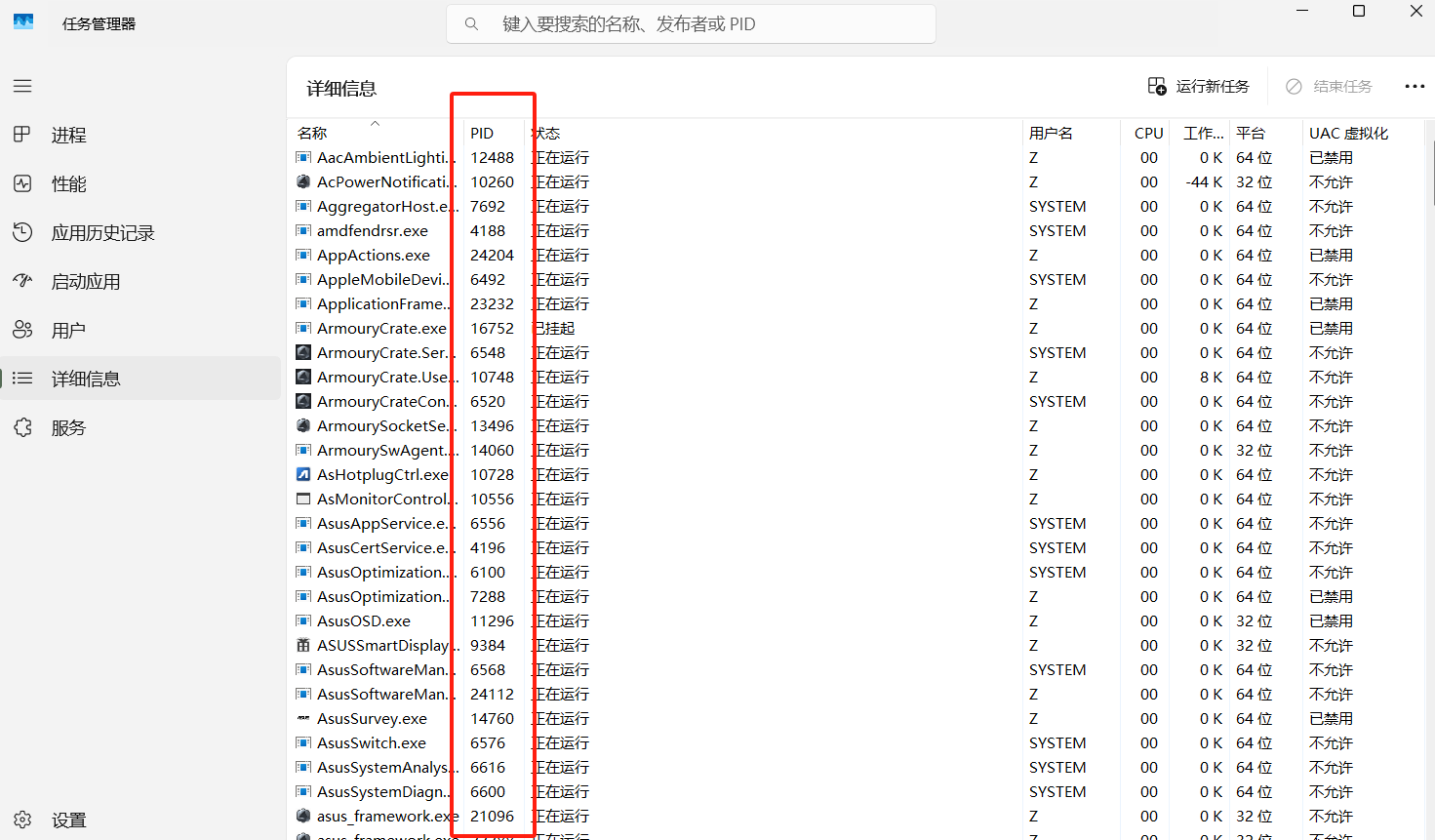The height and width of the screenshot is (840, 1435).
Task: Select the AsusSwitch.exe process name
Action: click(x=372, y=742)
